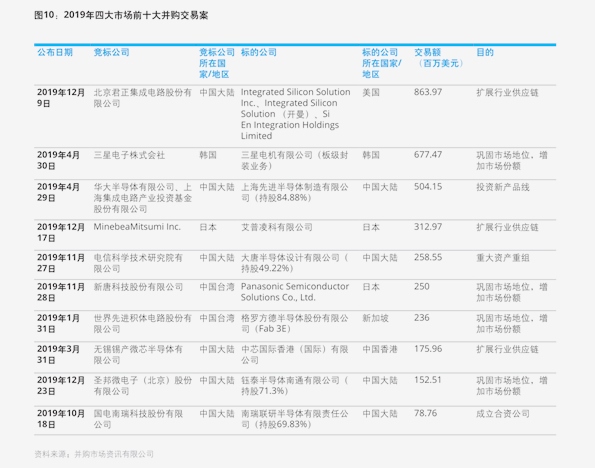Click the 目的 column header
The height and width of the screenshot is (468, 595).
[x=485, y=52]
